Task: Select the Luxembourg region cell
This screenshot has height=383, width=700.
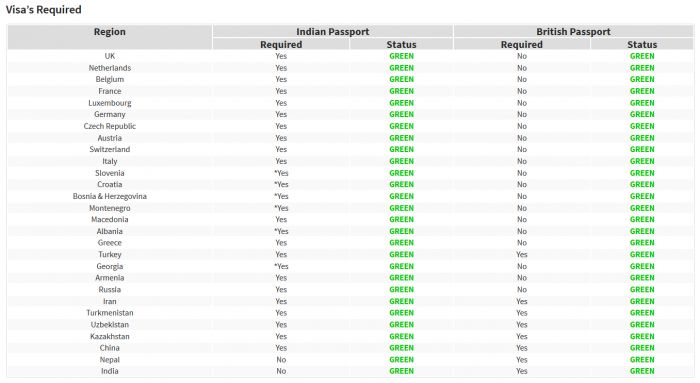Action: 109,103
